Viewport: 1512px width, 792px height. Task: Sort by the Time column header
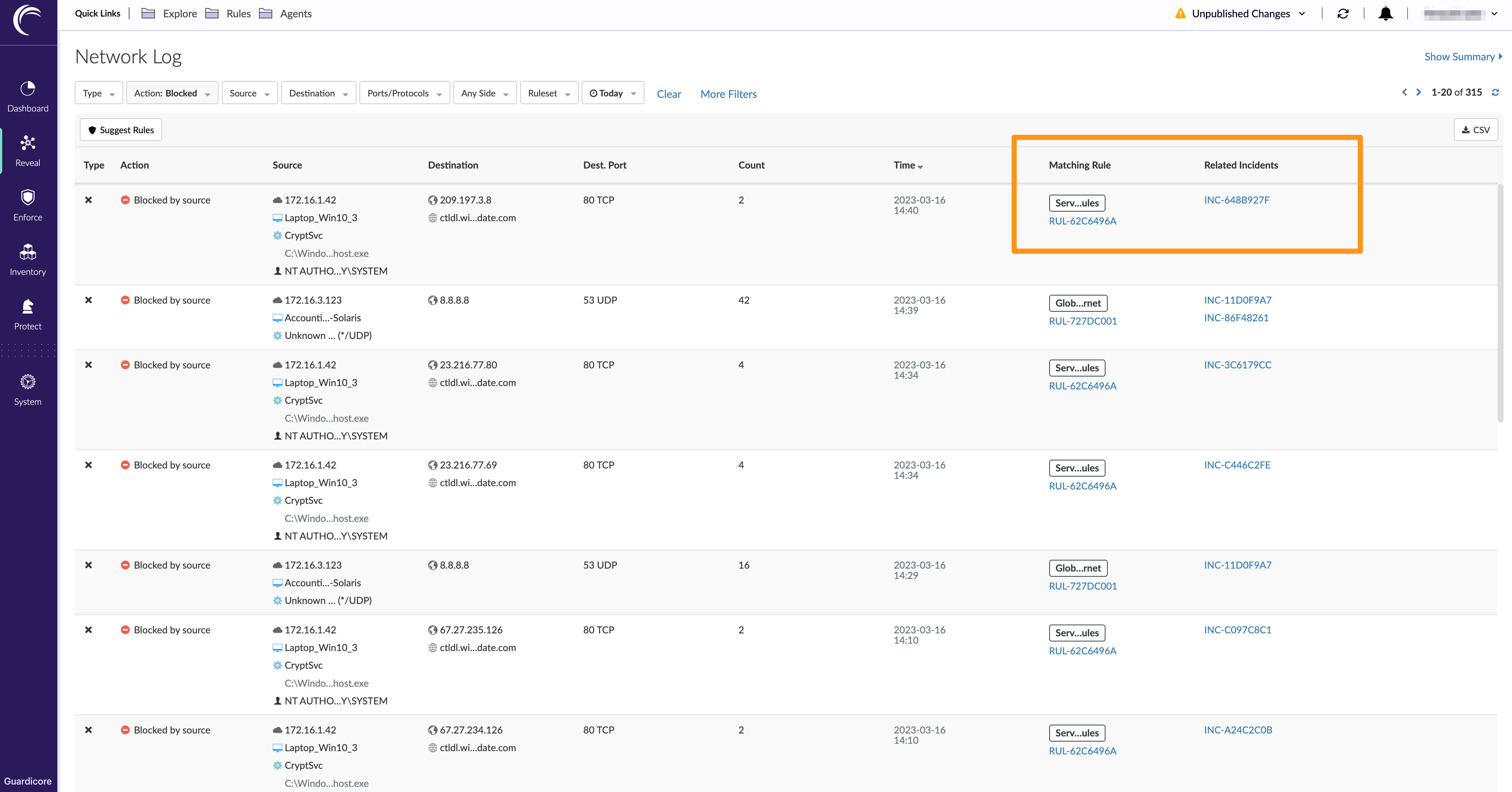[908, 165]
